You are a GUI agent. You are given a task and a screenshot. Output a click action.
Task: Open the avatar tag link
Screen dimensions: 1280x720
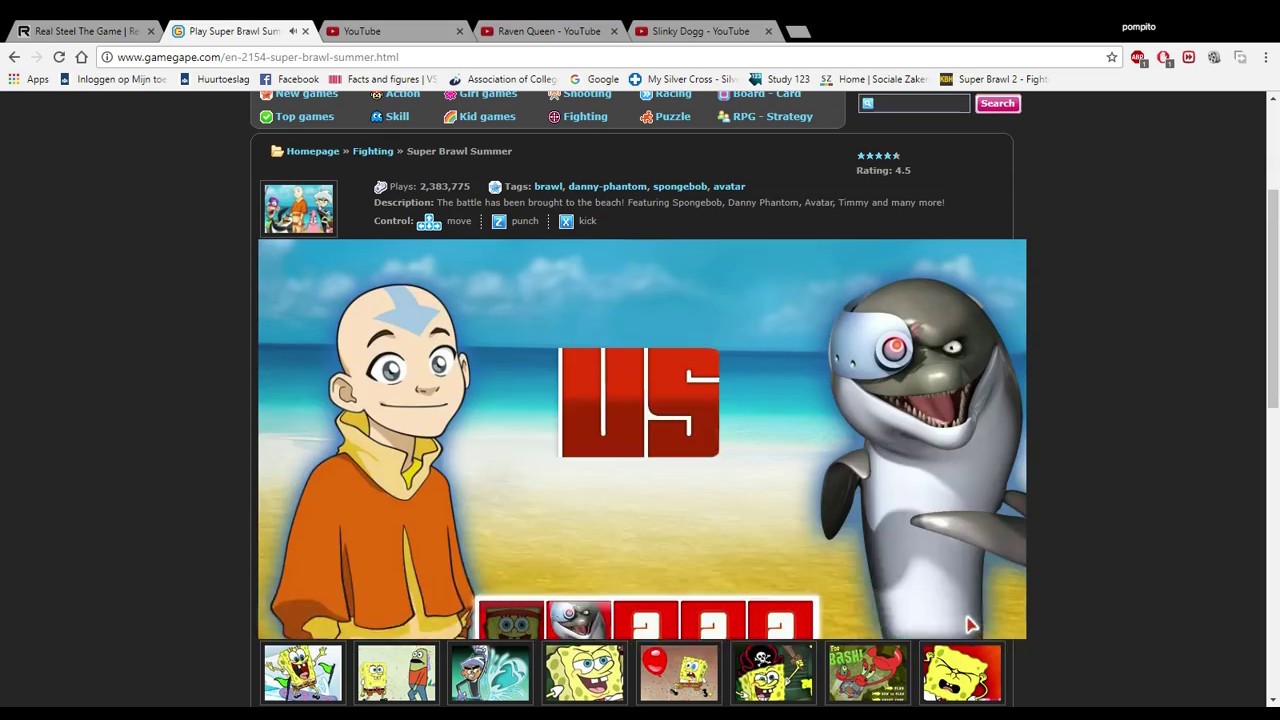(x=729, y=186)
